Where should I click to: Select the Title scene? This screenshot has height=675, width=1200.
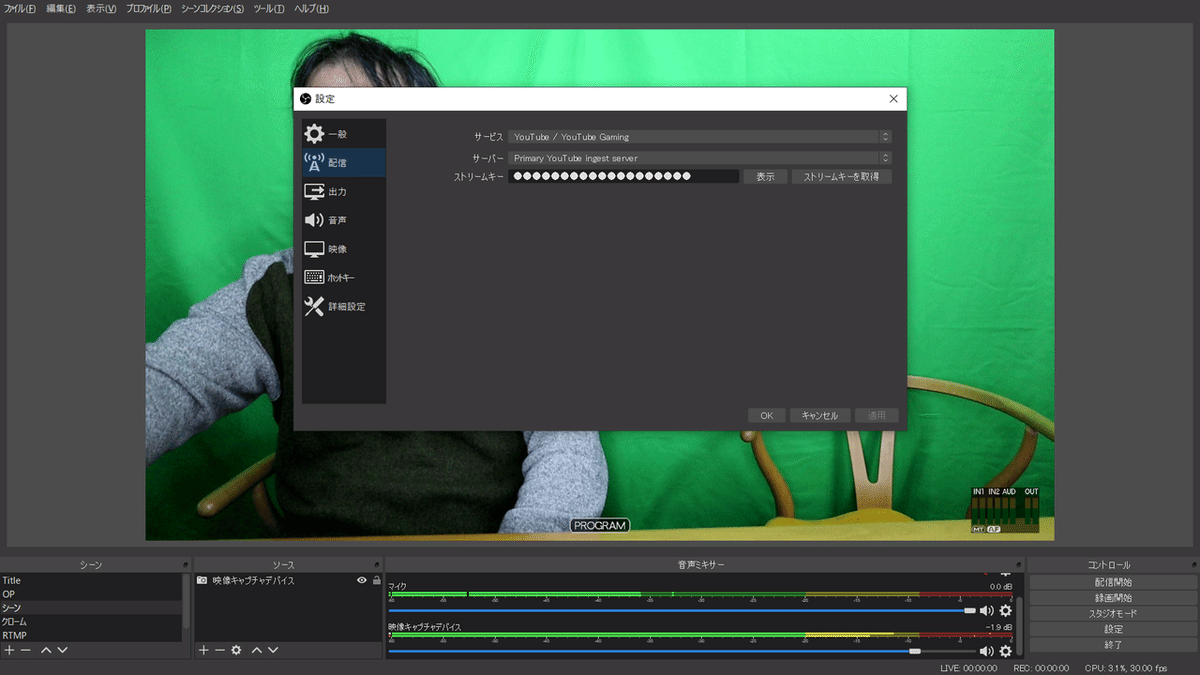coord(92,580)
